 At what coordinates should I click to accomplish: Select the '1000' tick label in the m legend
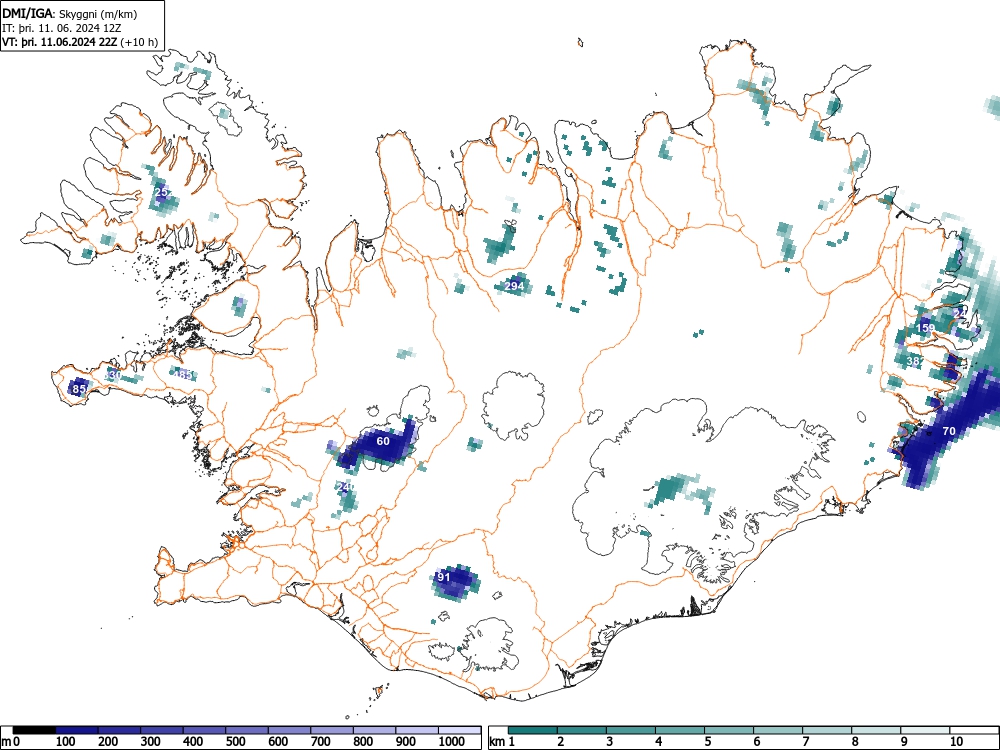(x=452, y=742)
